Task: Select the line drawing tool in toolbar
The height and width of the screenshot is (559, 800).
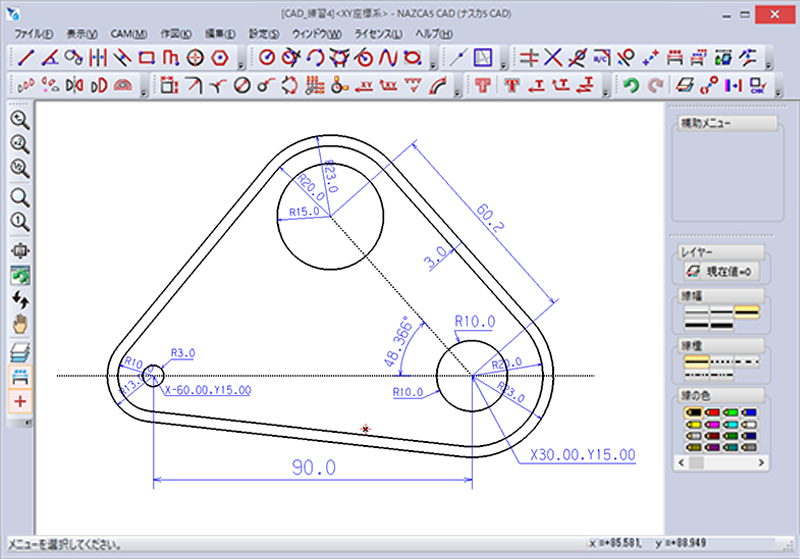Action: click(26, 57)
